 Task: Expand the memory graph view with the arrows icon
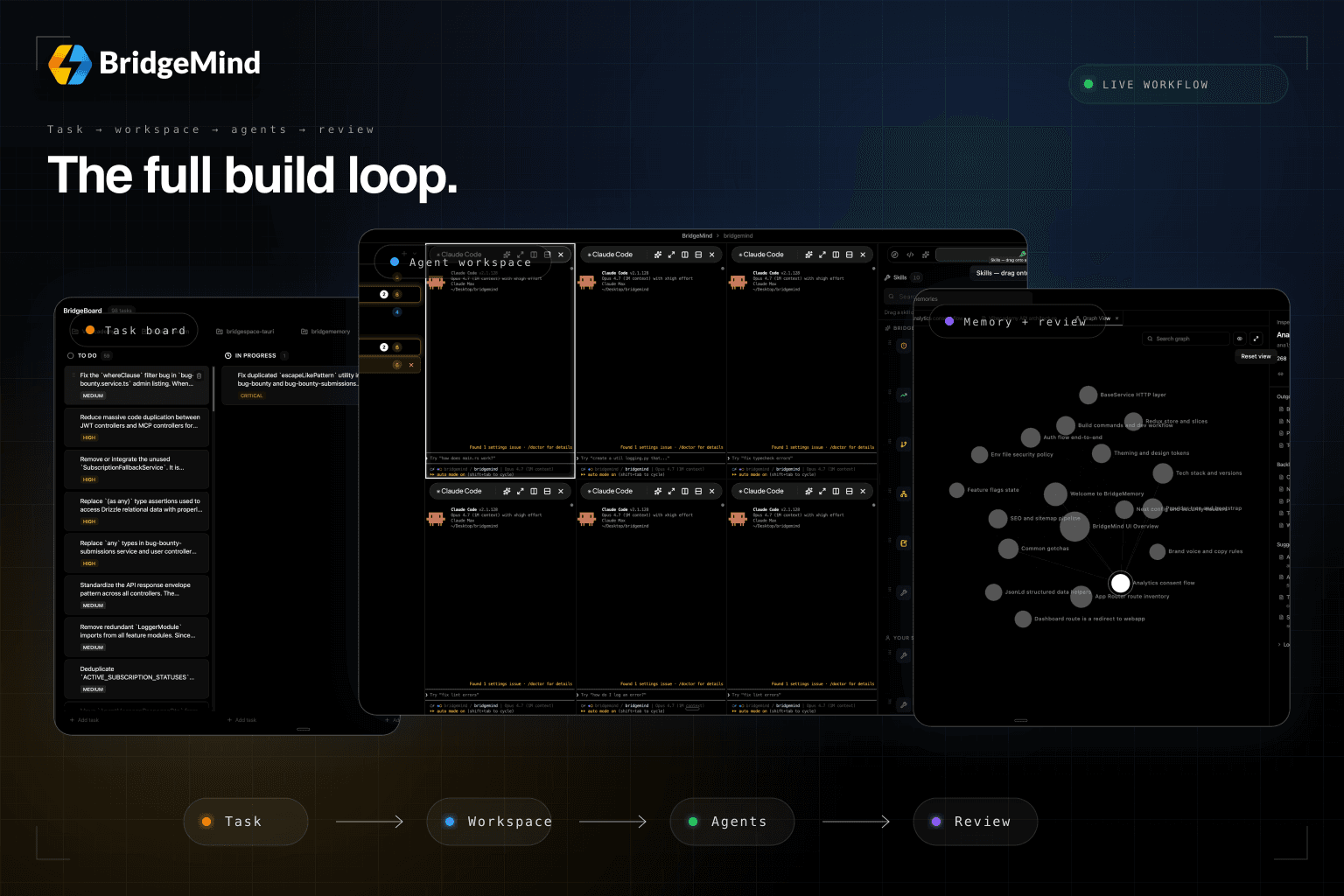click(x=1256, y=339)
